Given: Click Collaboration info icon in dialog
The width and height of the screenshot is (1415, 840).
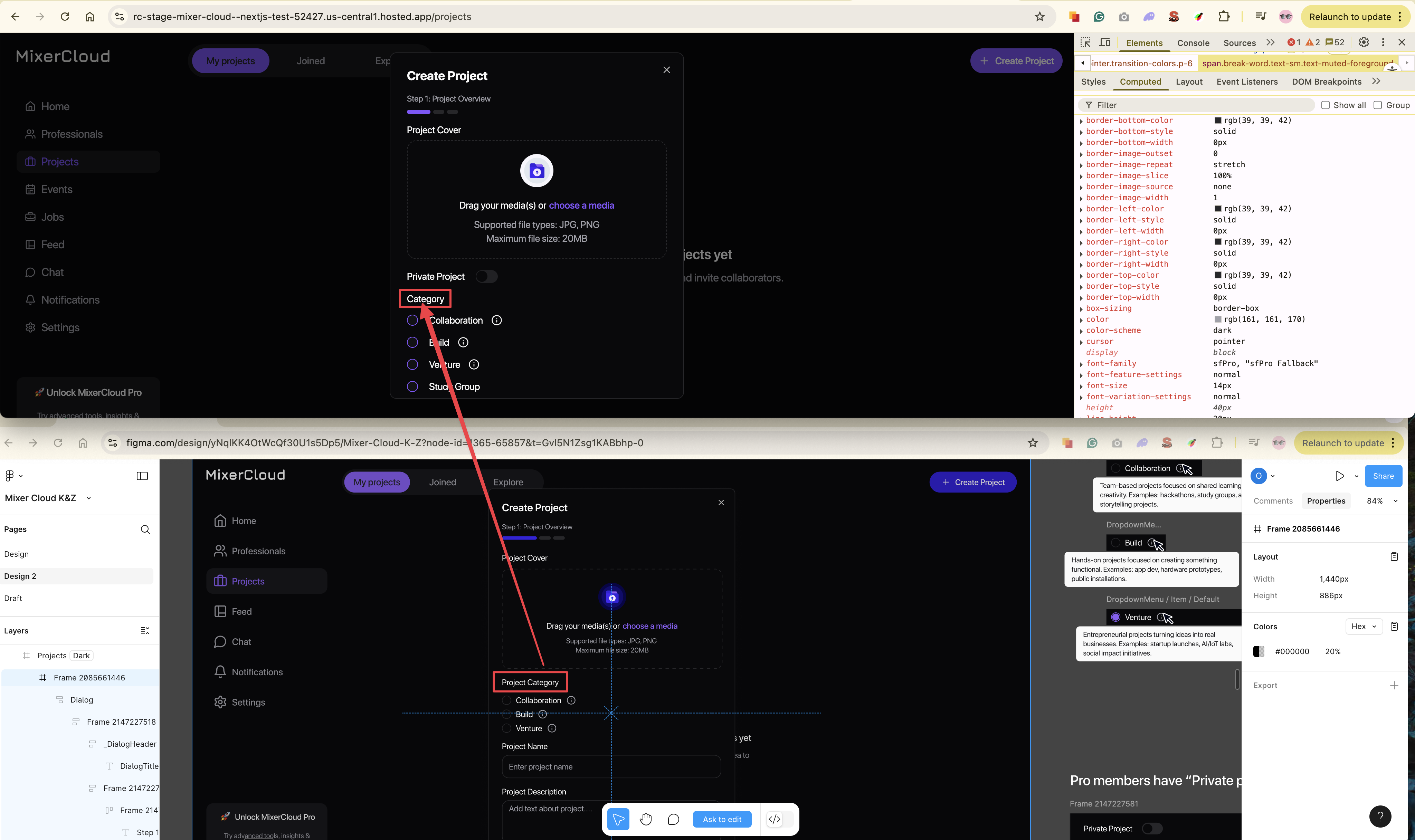Looking at the screenshot, I should (496, 321).
